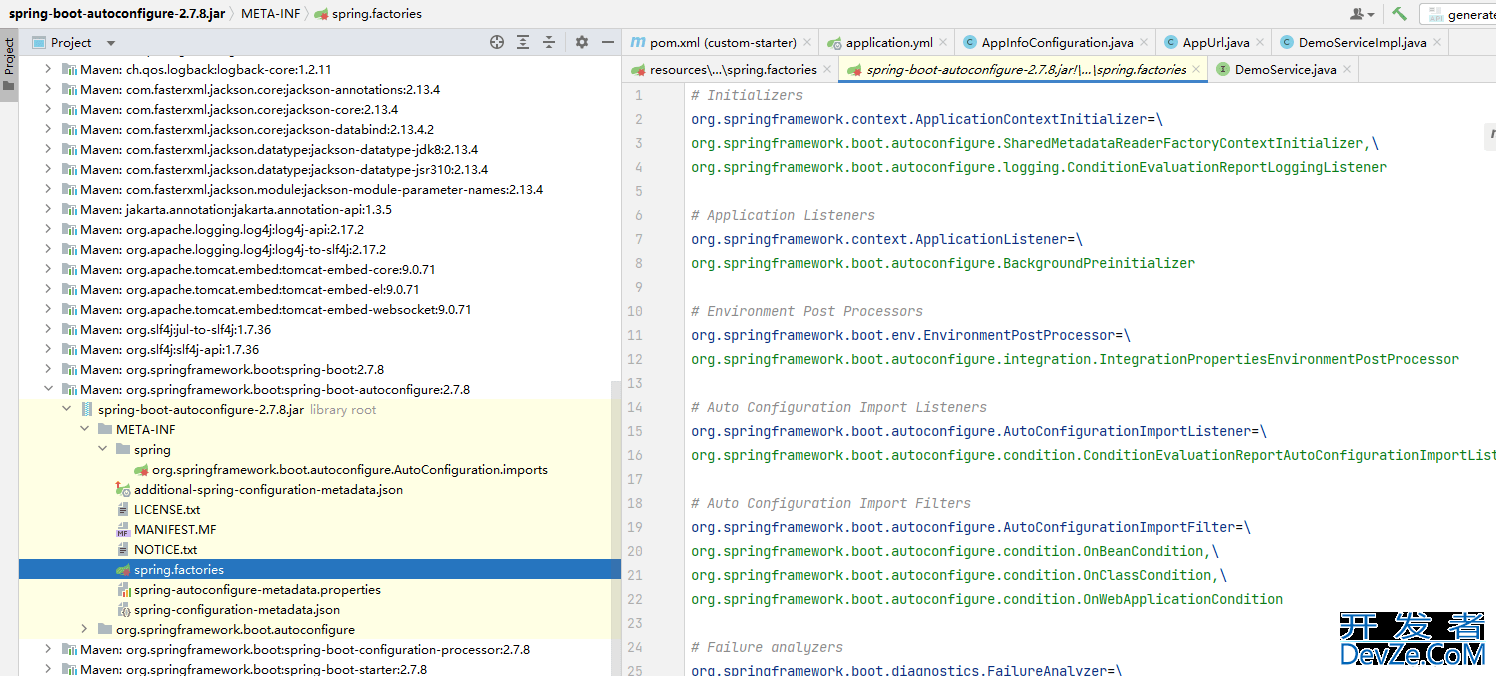
Task: Click the jar icon beside spring-boot-autoconfigure-2.7.8.jar
Action: 87,410
